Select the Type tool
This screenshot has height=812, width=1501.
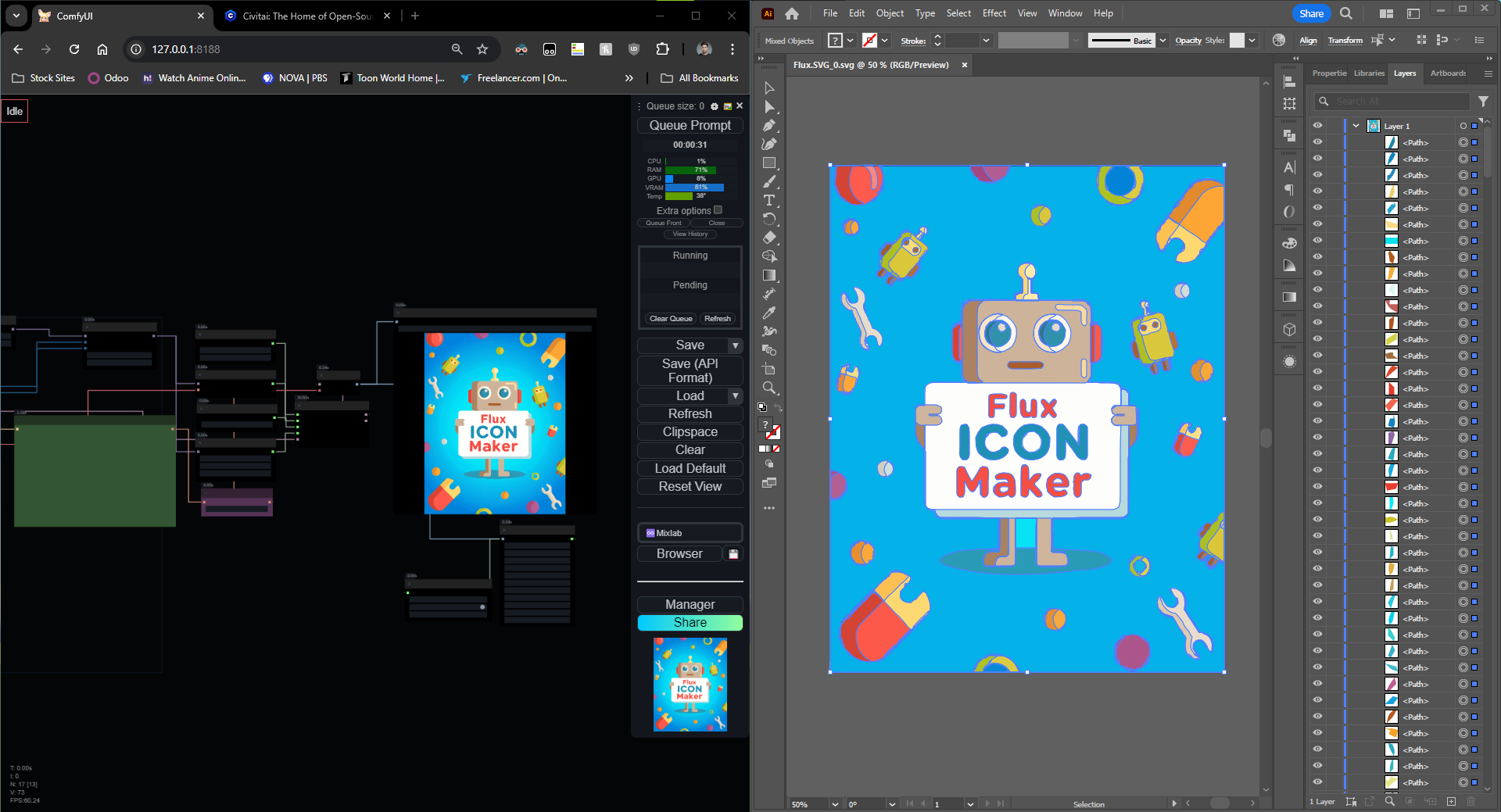pyautogui.click(x=769, y=201)
